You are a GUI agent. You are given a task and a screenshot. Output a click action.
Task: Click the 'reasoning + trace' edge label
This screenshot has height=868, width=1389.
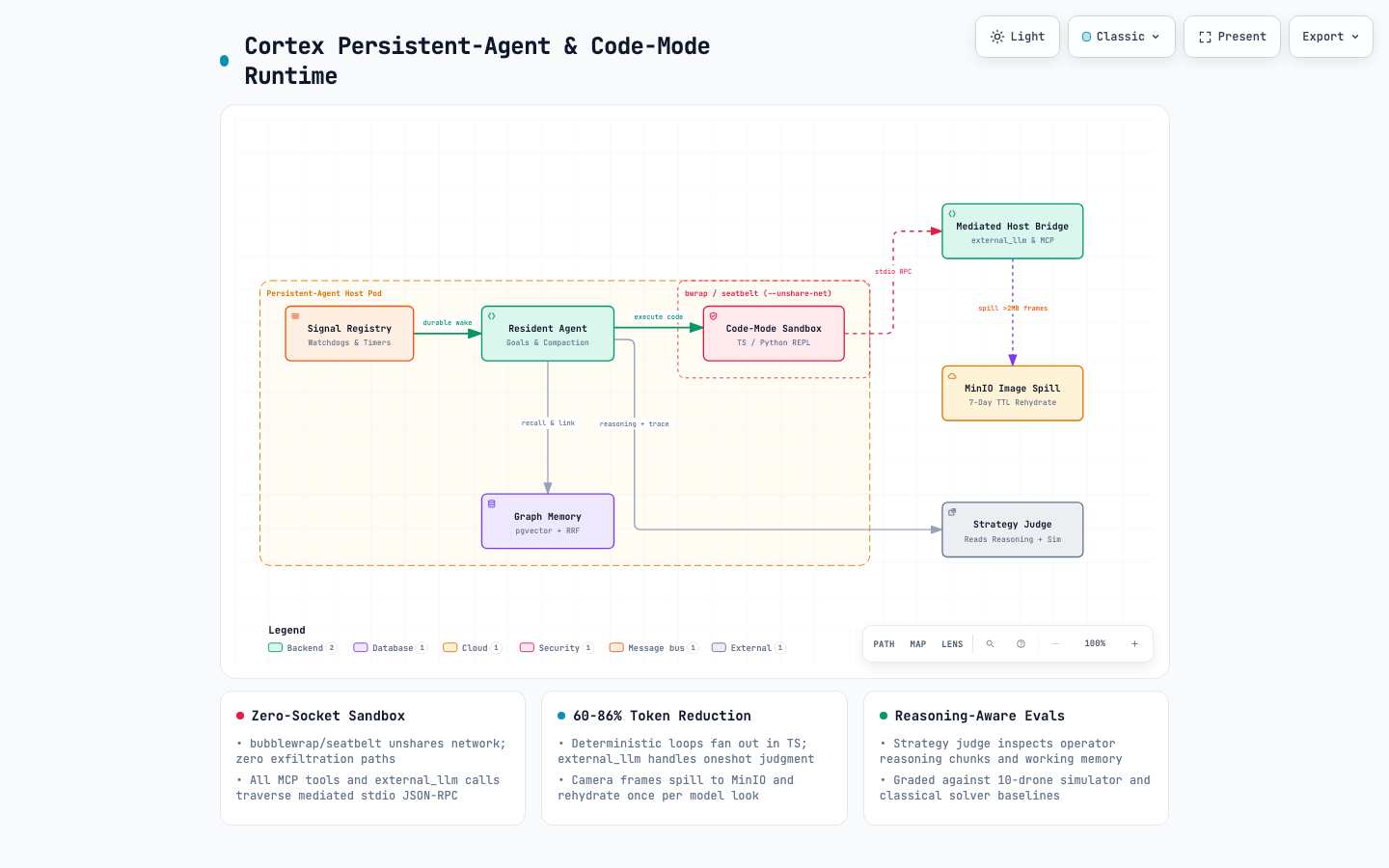(635, 424)
